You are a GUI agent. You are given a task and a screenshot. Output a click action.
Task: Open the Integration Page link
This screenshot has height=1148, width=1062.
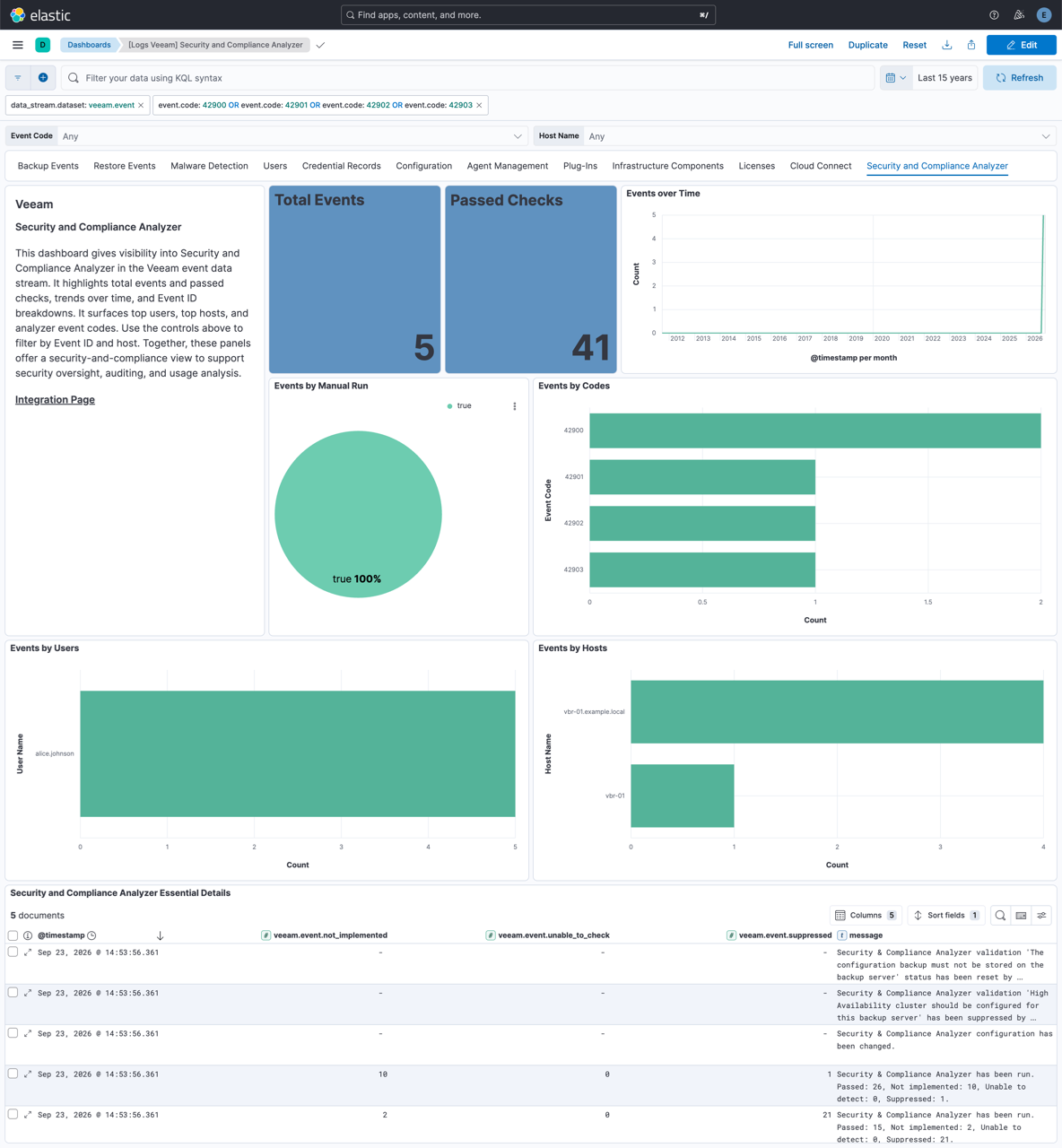[x=55, y=400]
